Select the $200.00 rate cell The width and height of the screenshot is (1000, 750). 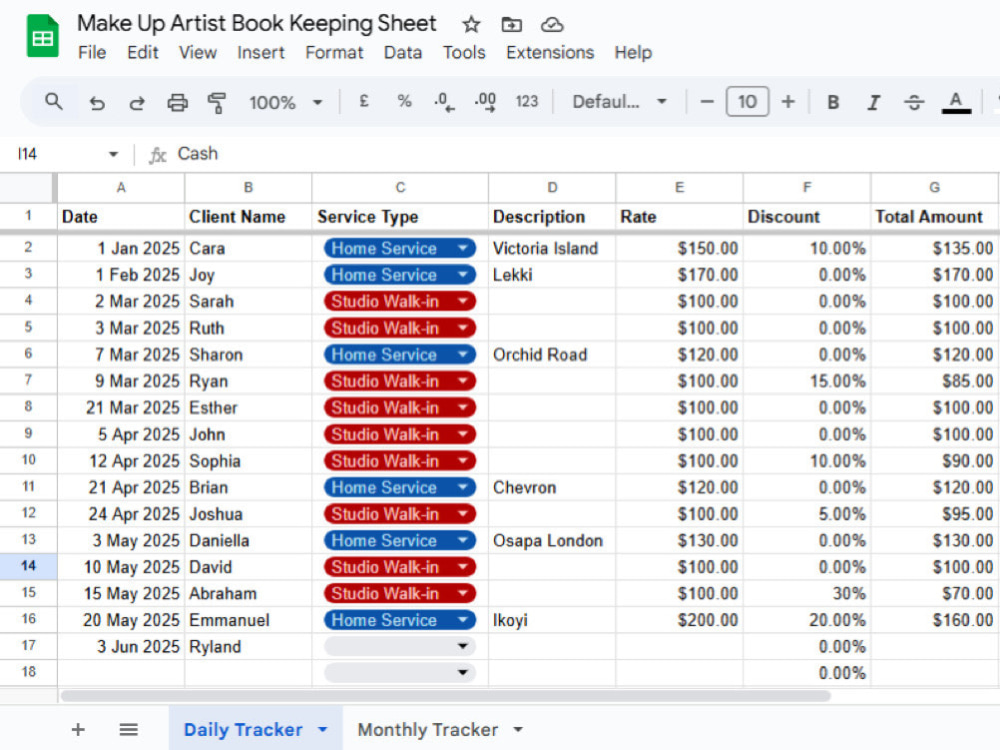click(x=679, y=620)
